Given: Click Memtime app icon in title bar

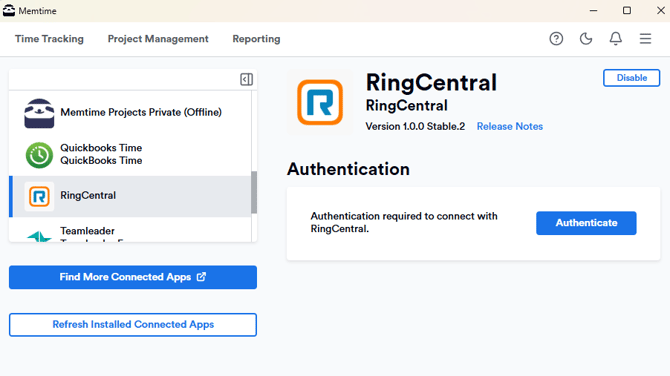Looking at the screenshot, I should 9,11.
